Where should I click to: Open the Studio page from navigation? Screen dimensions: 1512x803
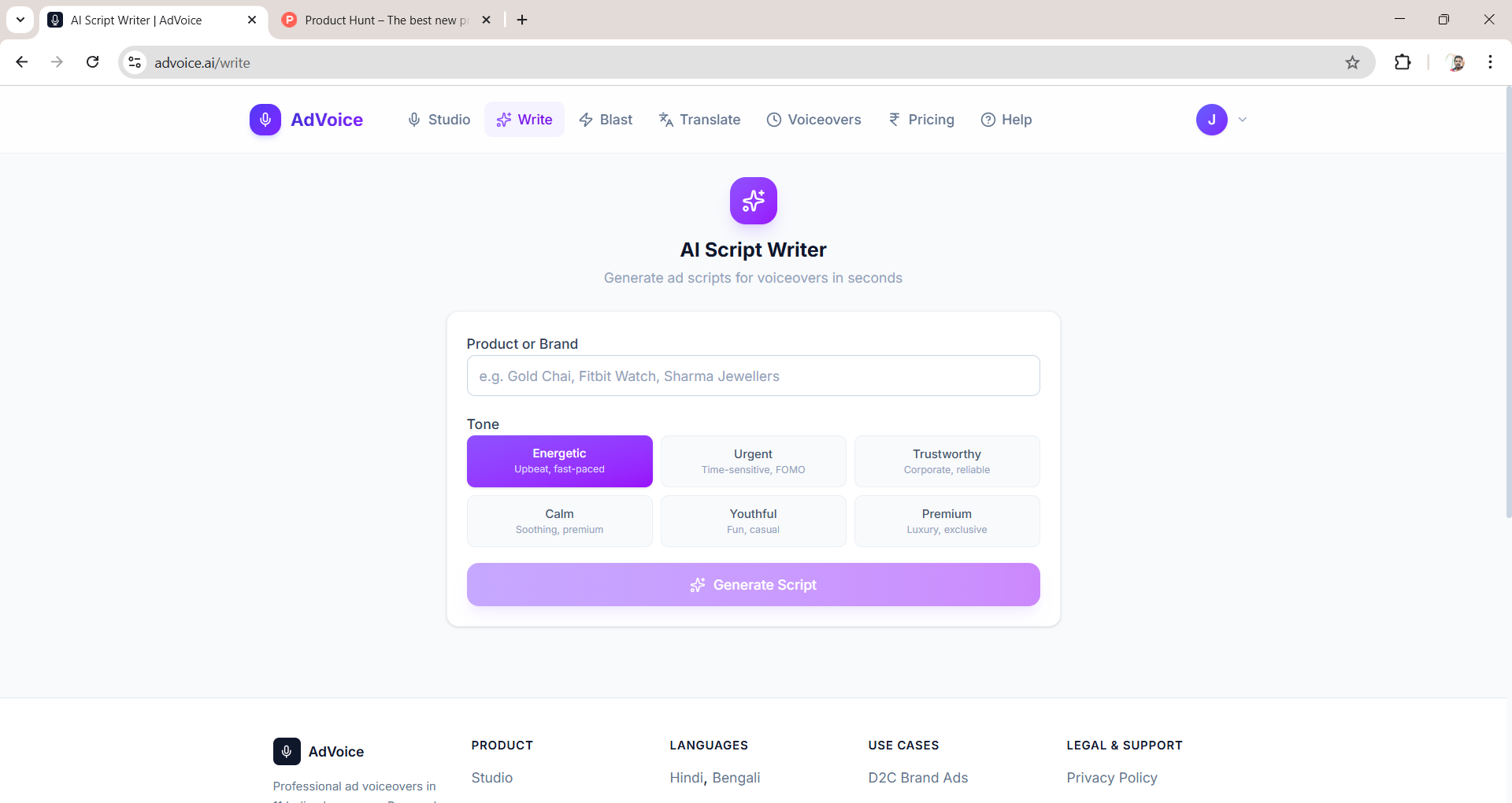[439, 120]
